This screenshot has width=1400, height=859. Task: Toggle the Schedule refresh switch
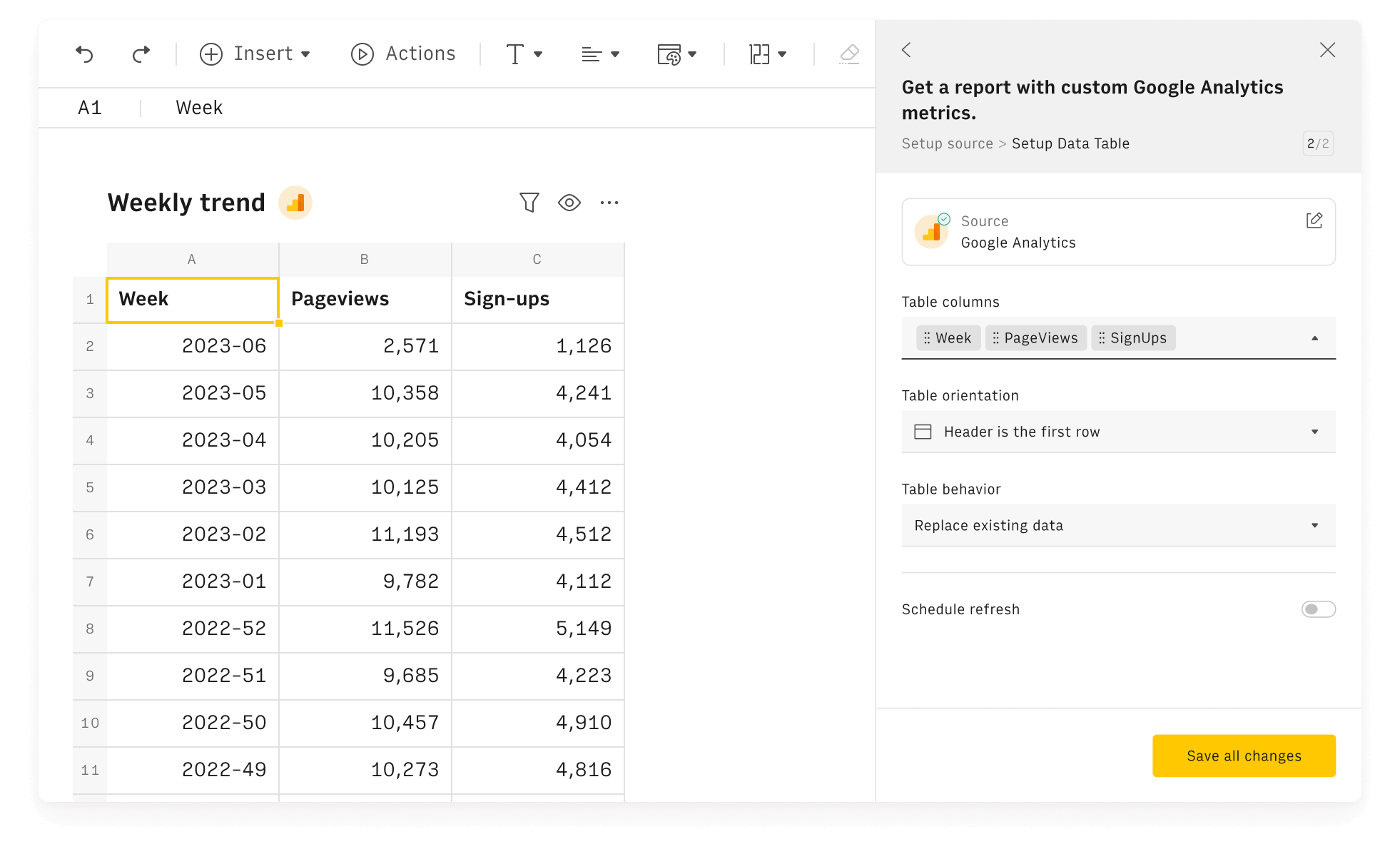[x=1318, y=609]
